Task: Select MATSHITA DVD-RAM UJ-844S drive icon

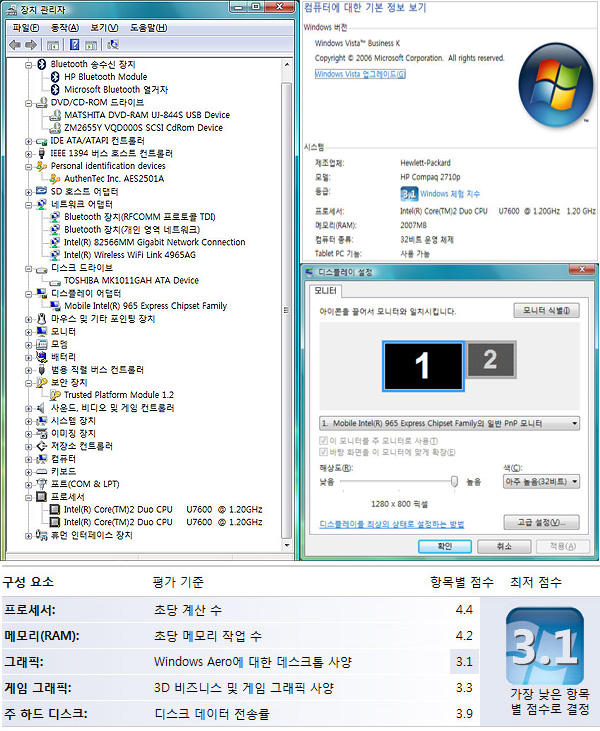Action: (55, 115)
